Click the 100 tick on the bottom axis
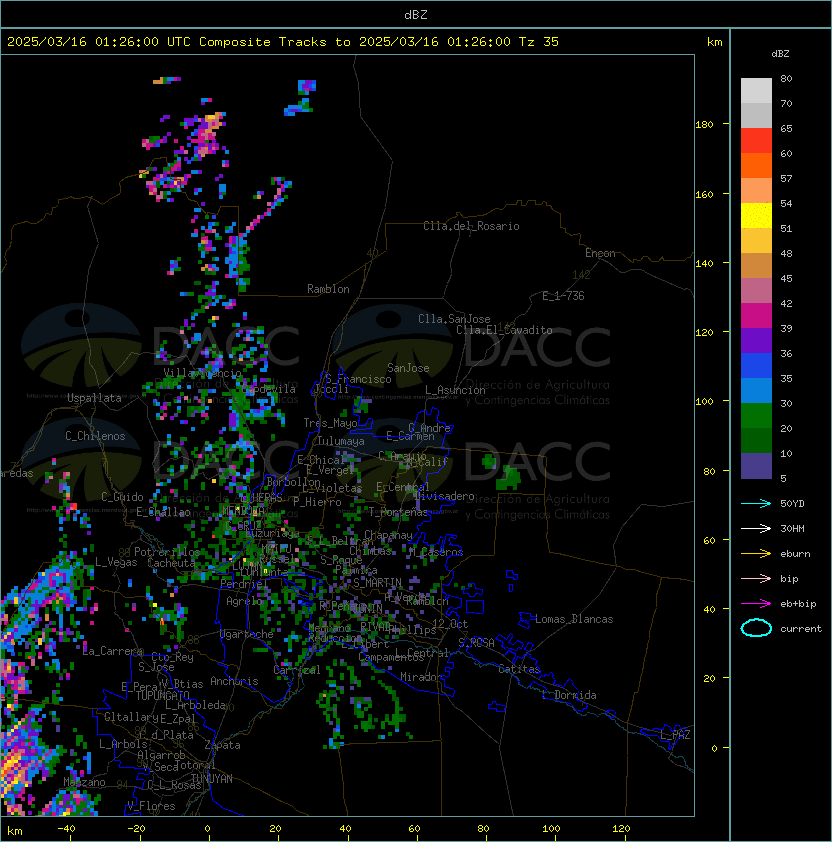This screenshot has width=832, height=842. pos(551,828)
